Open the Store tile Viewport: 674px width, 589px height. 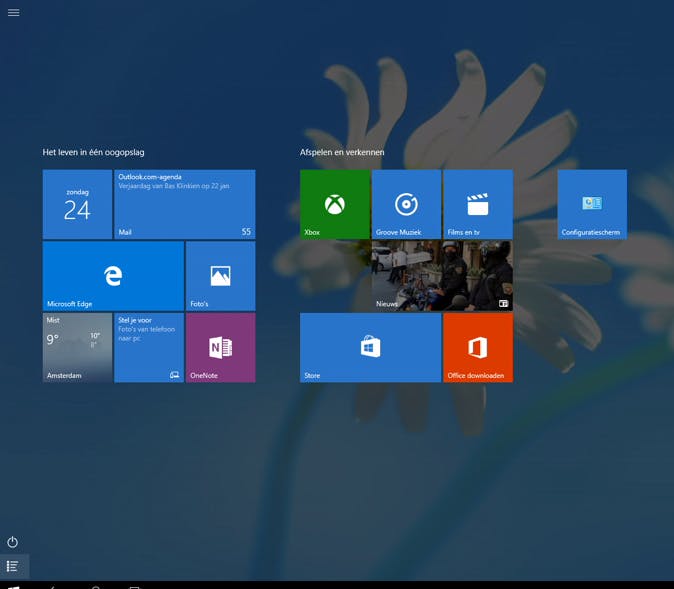[370, 347]
